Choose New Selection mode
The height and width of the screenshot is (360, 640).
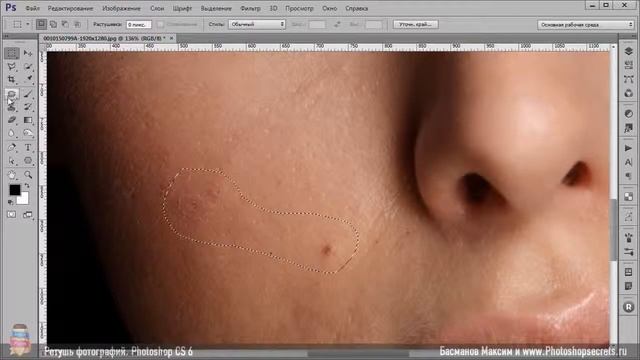click(41, 24)
